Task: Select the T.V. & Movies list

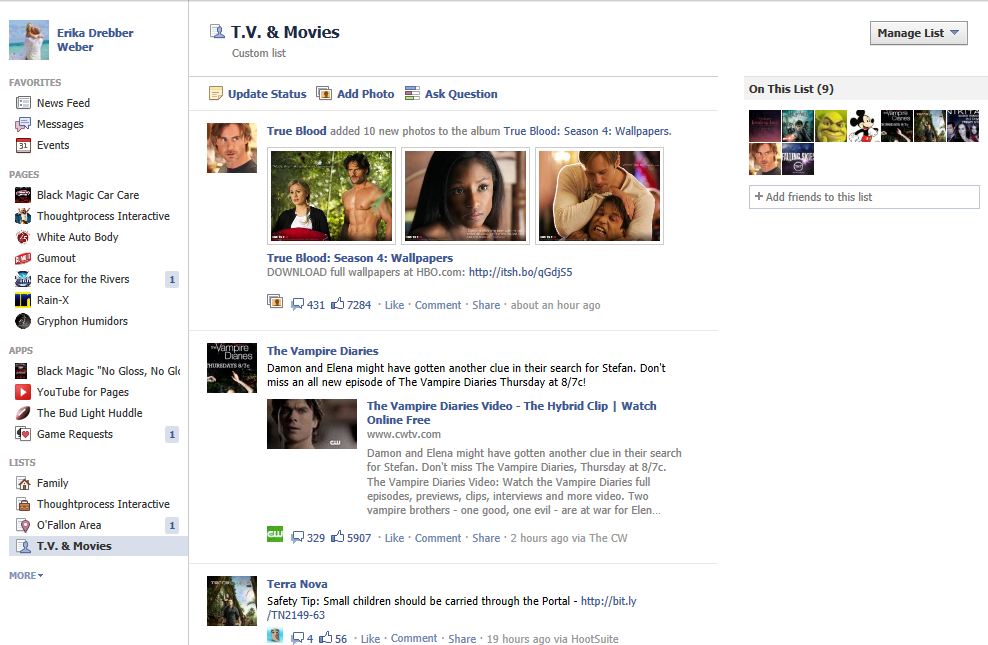Action: (98, 546)
